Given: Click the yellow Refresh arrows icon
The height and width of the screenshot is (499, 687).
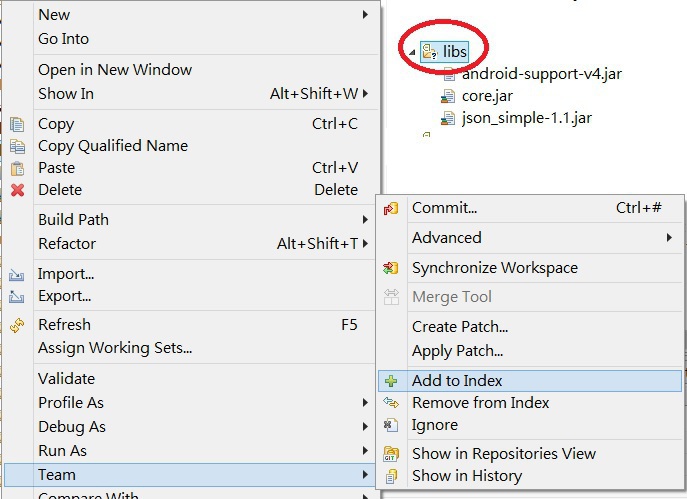Looking at the screenshot, I should click(x=17, y=326).
